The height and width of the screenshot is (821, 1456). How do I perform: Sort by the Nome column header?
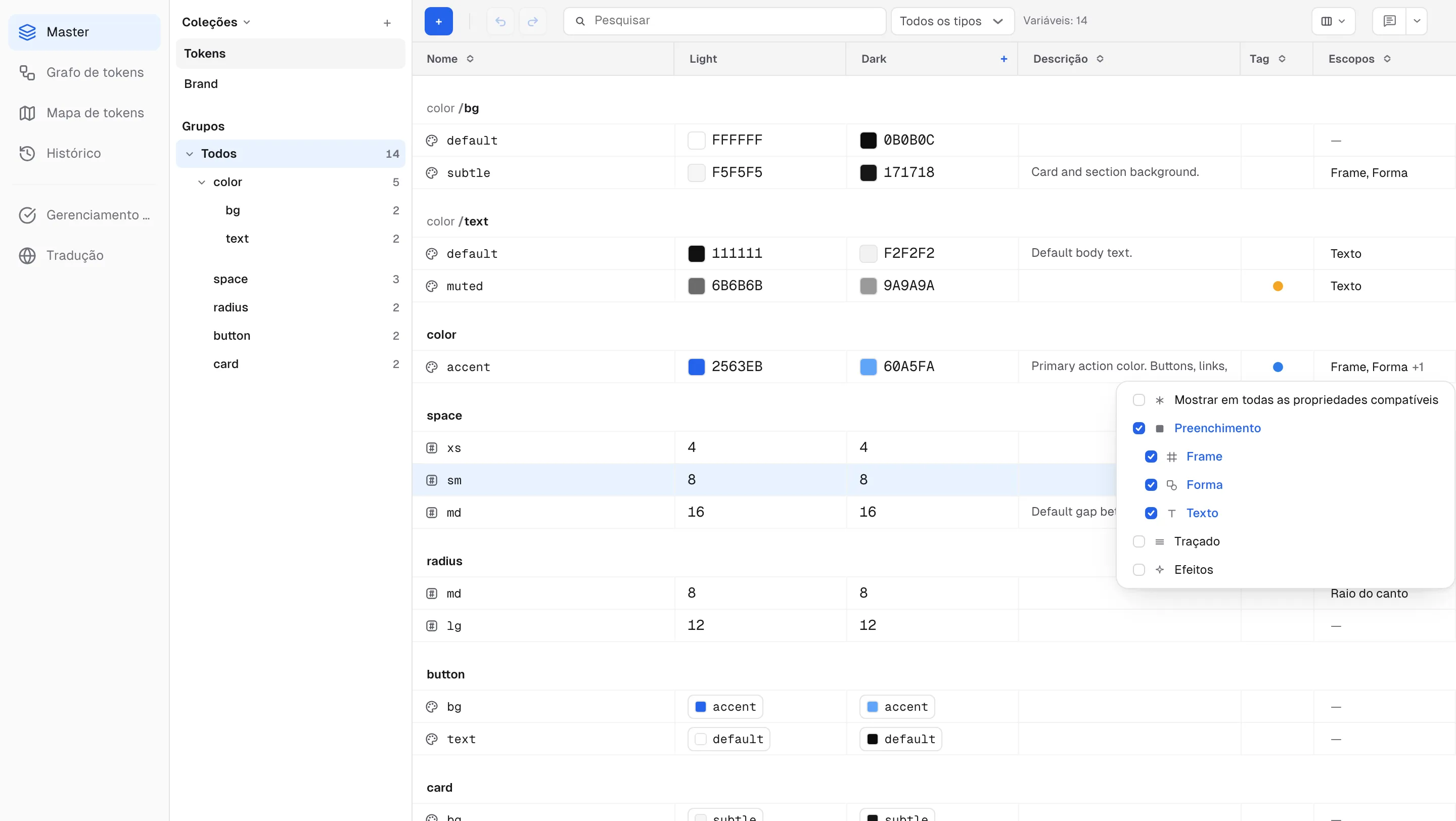click(450, 59)
